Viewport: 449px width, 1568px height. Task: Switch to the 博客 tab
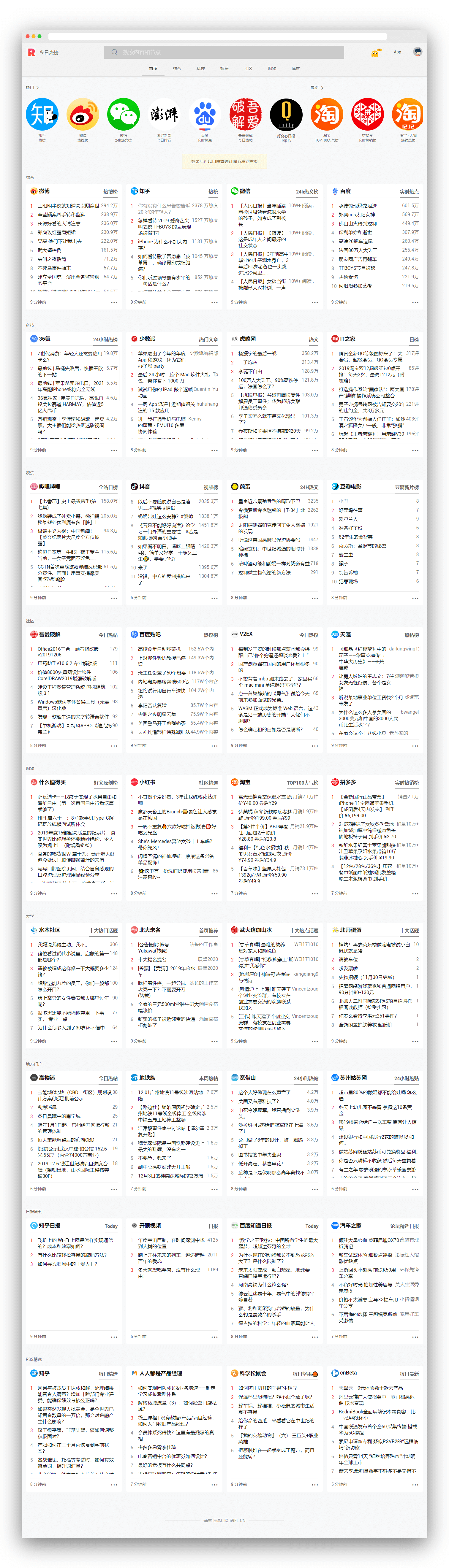(295, 69)
